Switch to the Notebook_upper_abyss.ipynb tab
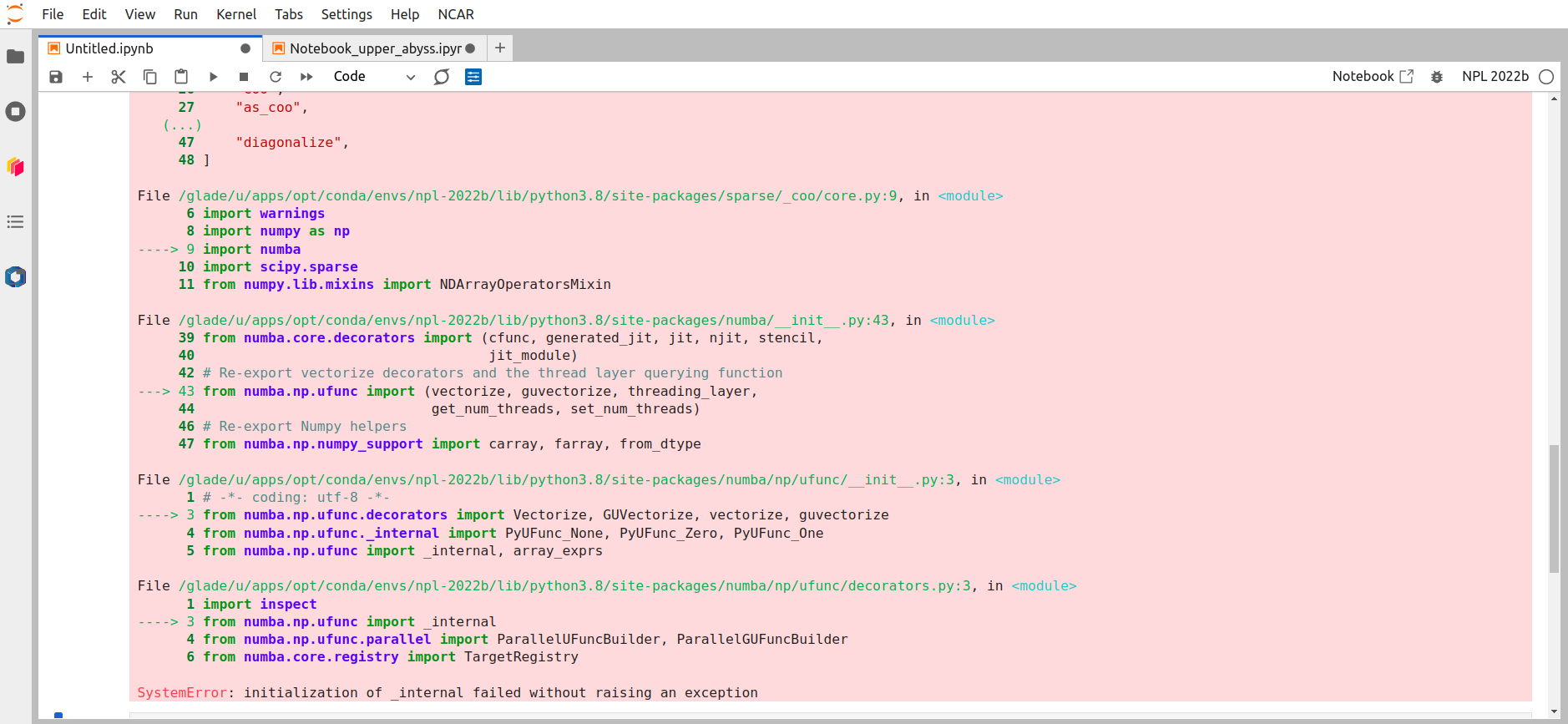Screen dimensions: 1568x724 pyautogui.click(x=375, y=48)
